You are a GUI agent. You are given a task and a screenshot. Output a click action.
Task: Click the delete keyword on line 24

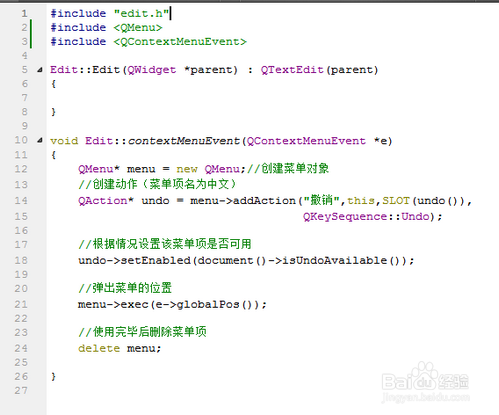(x=99, y=348)
